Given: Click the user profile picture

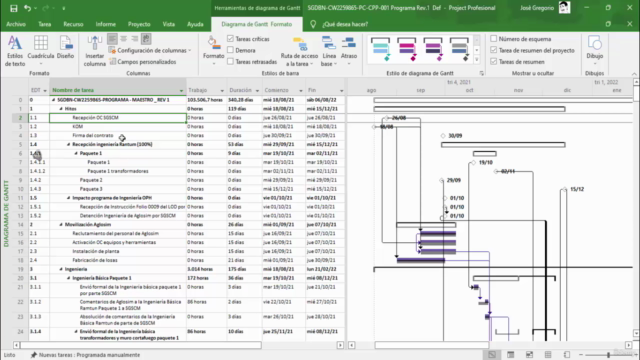Looking at the screenshot, I should [564, 8].
